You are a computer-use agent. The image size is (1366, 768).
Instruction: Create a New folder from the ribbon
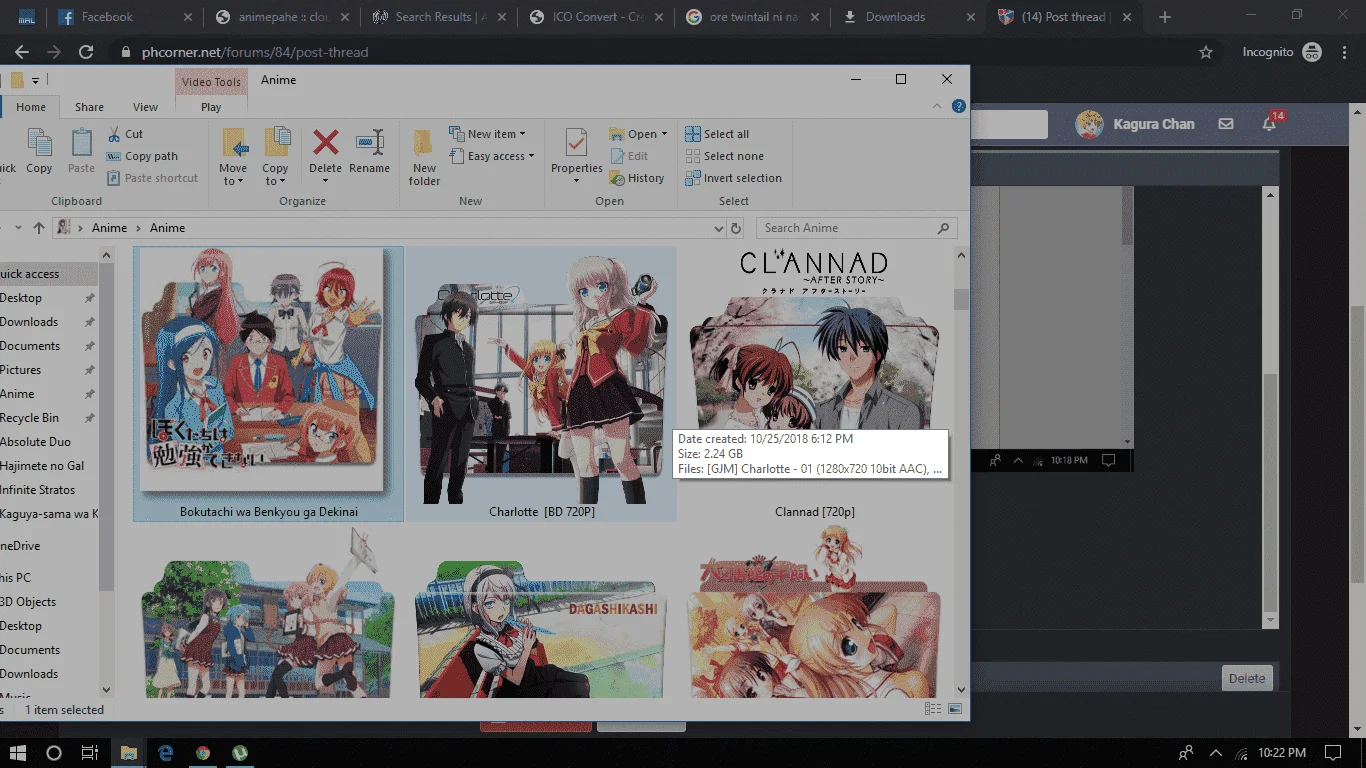(x=424, y=157)
